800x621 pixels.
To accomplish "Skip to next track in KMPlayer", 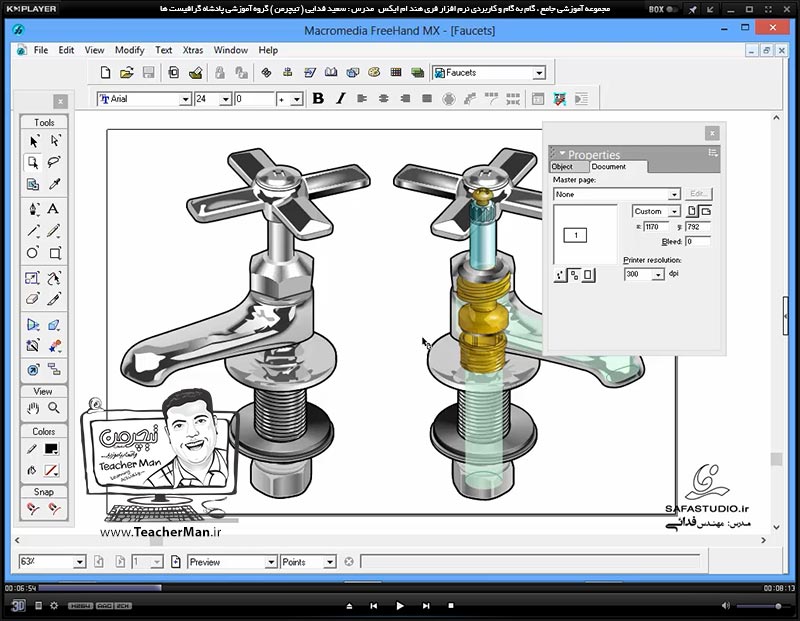I will pos(426,606).
